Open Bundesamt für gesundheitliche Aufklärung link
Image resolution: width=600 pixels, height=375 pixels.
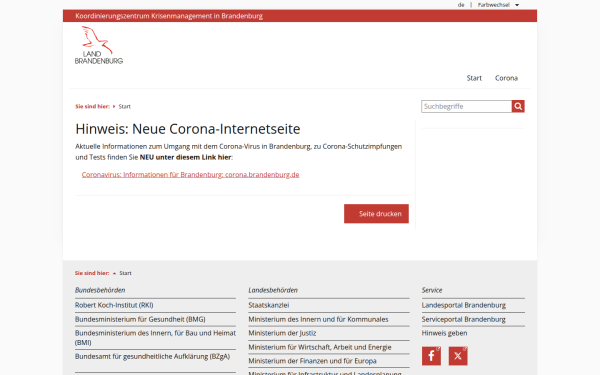pos(152,356)
